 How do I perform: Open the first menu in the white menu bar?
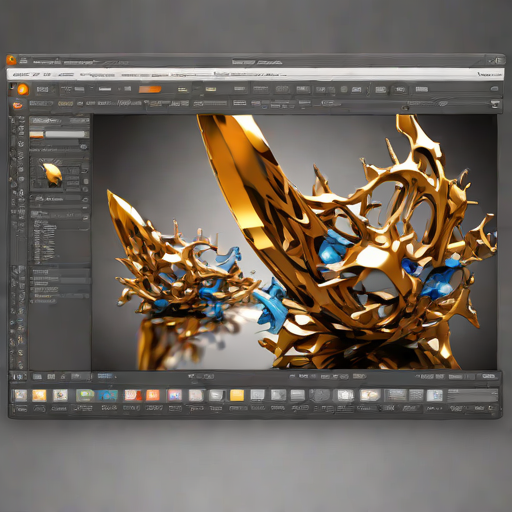21,75
